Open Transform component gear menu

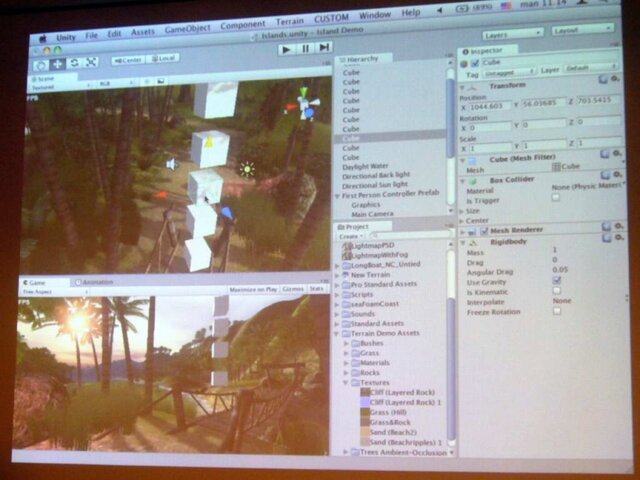coord(615,79)
